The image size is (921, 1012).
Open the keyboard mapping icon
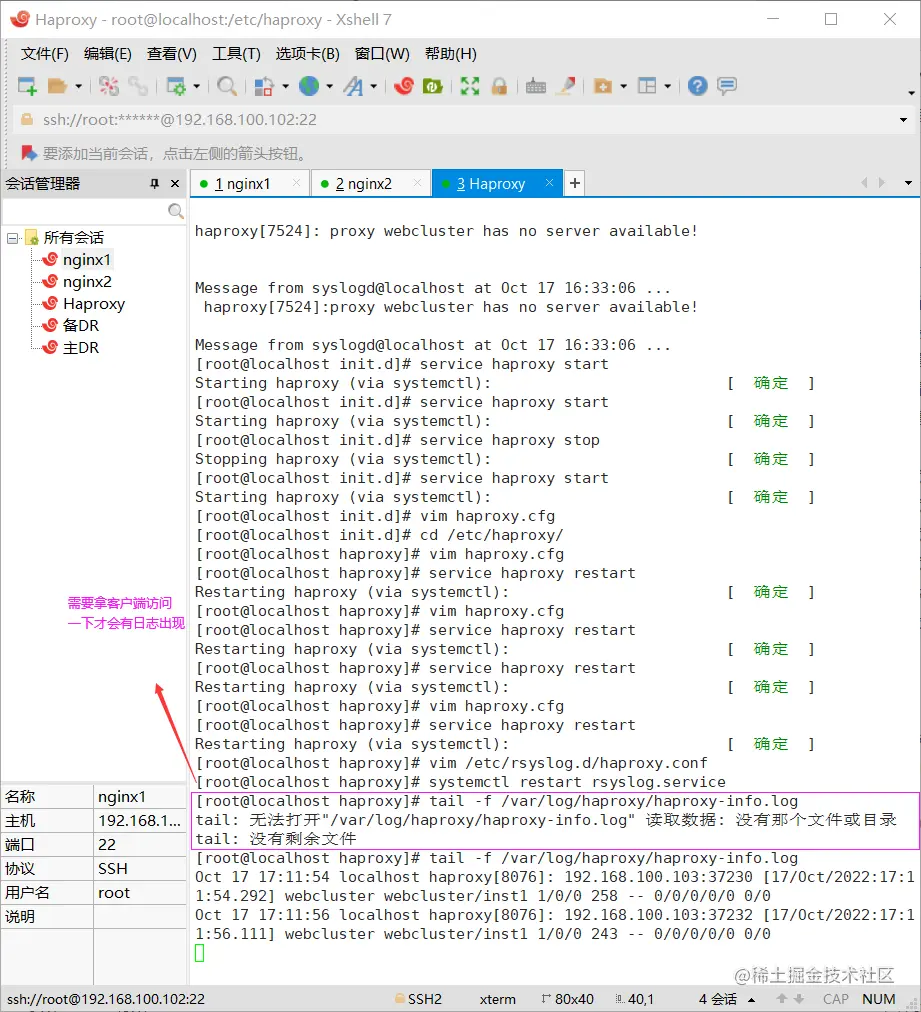[536, 86]
